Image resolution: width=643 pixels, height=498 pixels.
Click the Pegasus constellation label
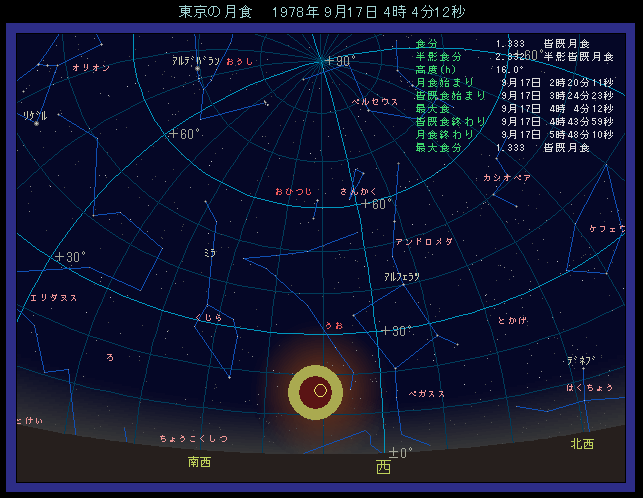[x=427, y=394]
